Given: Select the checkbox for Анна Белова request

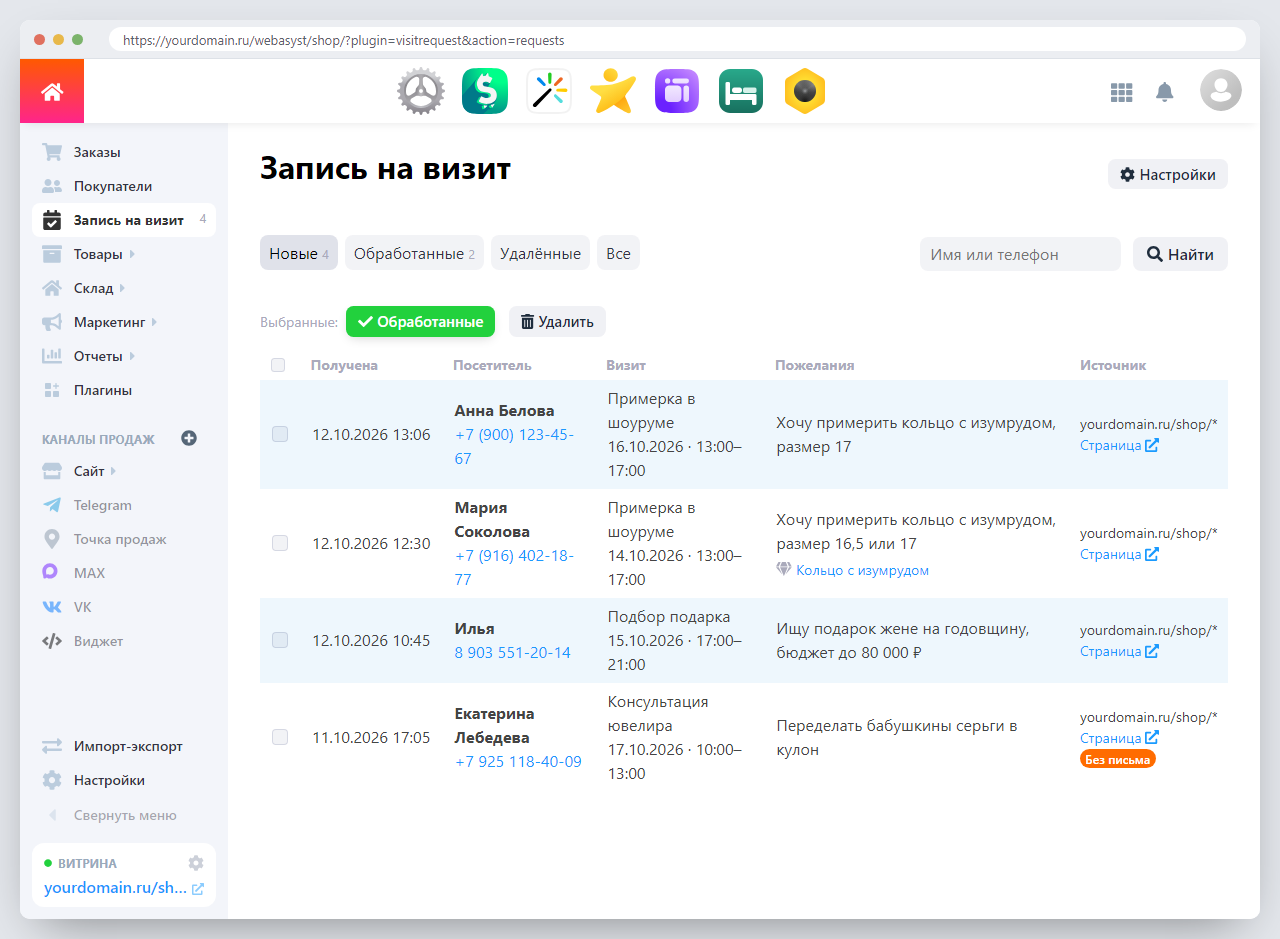Looking at the screenshot, I should coord(280,434).
